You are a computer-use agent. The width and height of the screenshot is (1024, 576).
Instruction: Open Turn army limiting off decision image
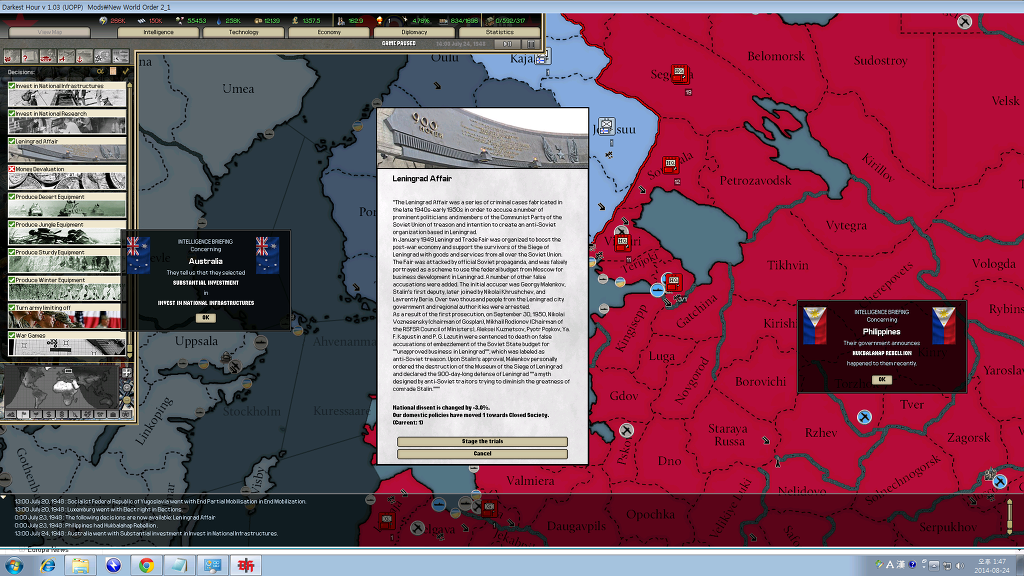coord(67,319)
